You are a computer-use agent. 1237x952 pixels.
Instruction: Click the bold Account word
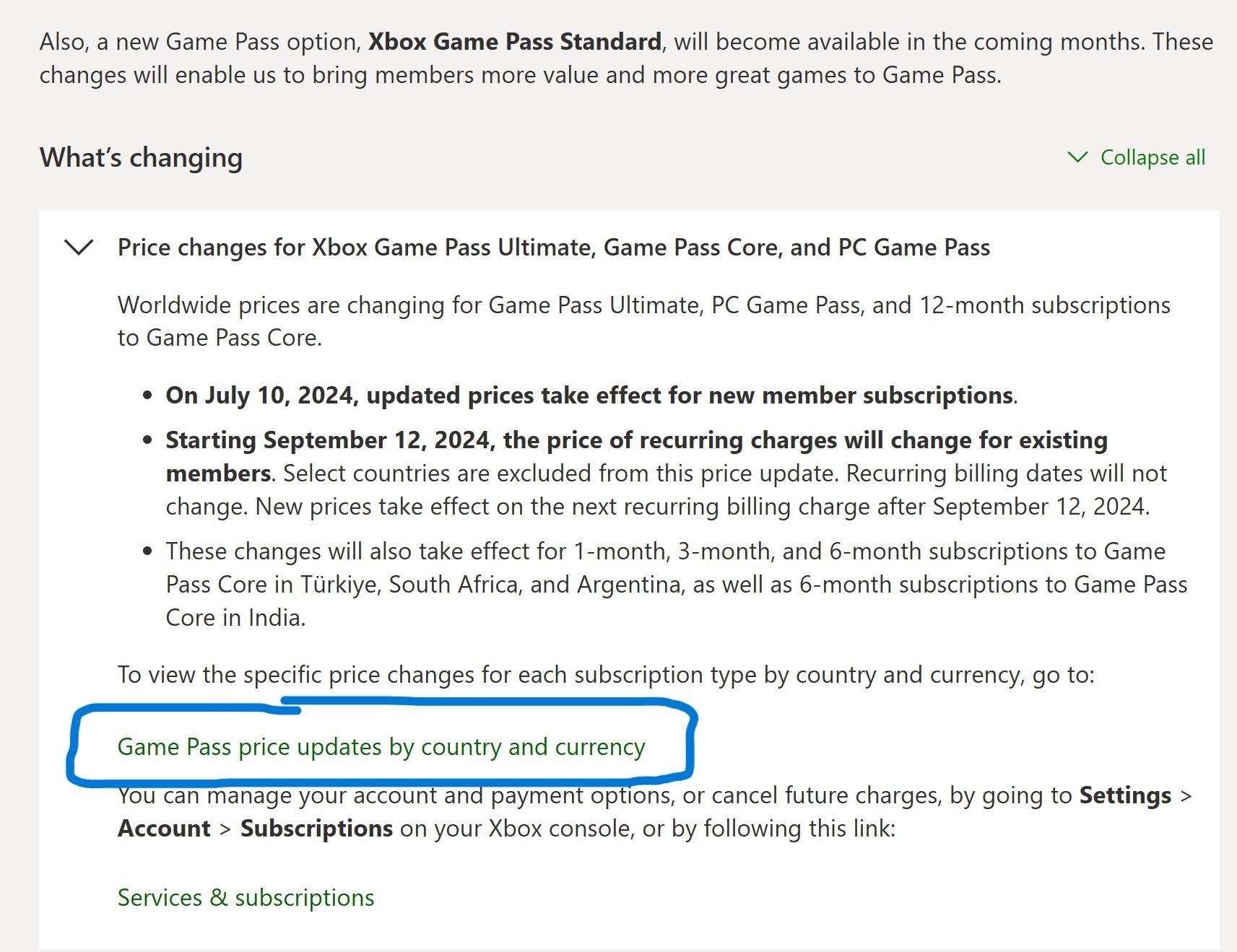[164, 829]
